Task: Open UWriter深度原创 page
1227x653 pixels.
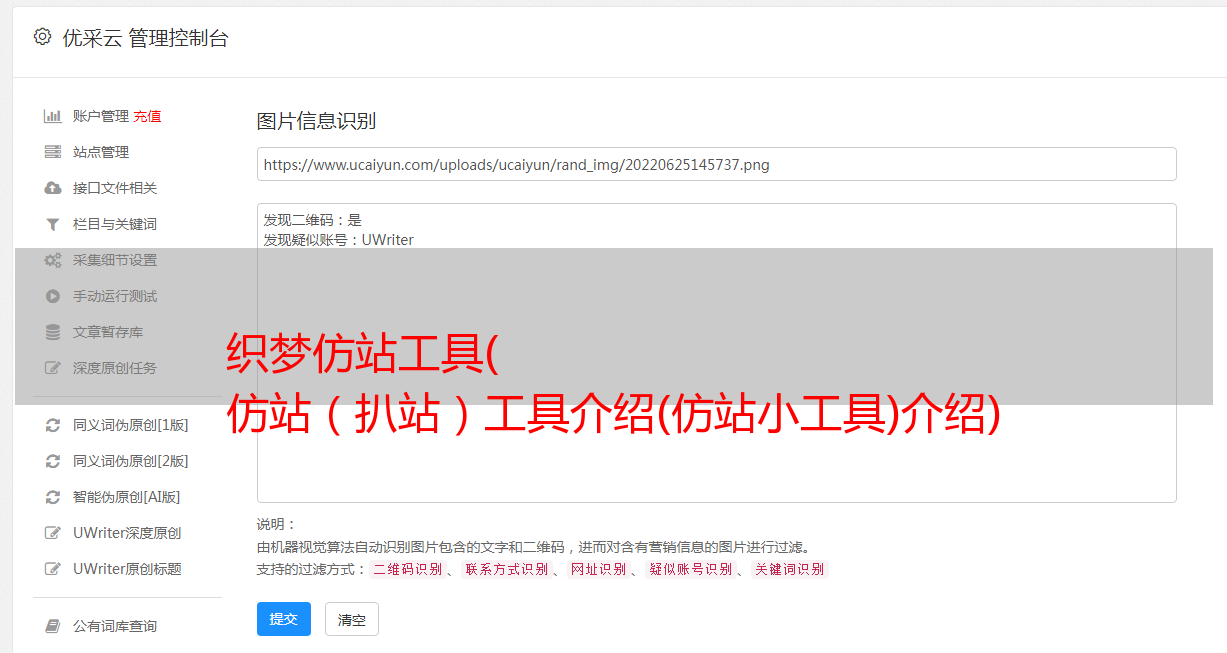Action: (x=127, y=533)
